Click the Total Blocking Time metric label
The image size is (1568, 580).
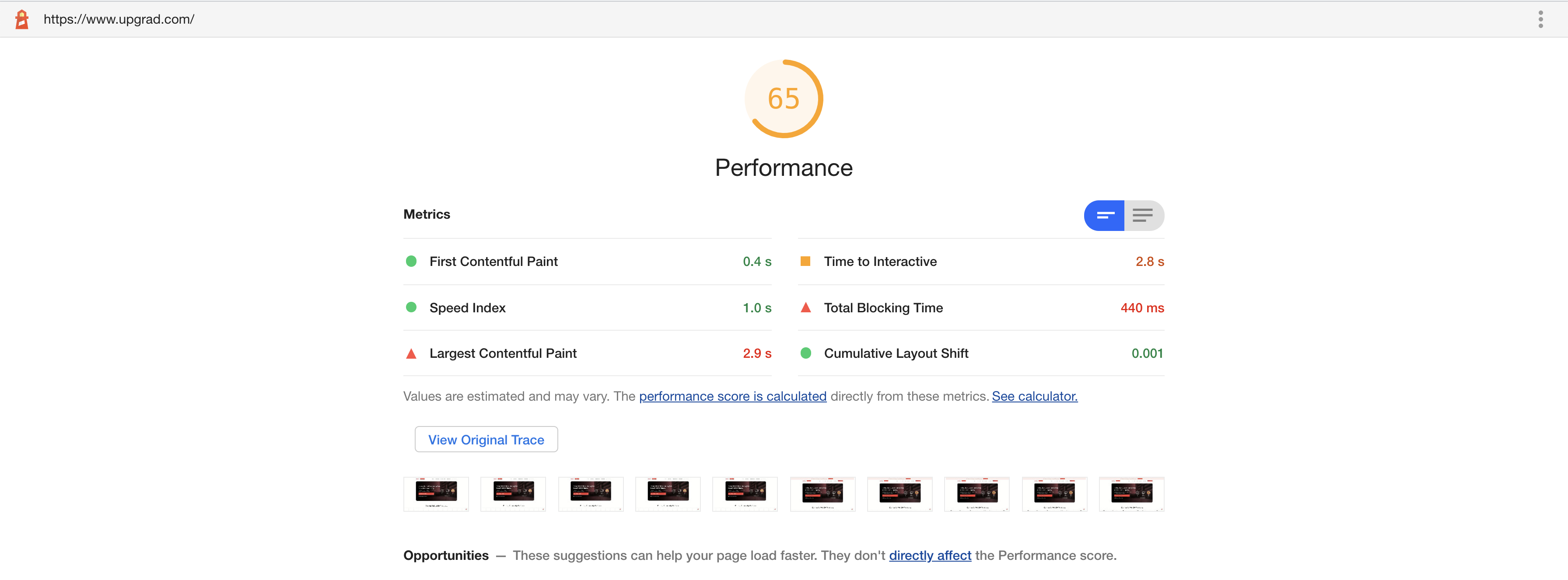883,308
